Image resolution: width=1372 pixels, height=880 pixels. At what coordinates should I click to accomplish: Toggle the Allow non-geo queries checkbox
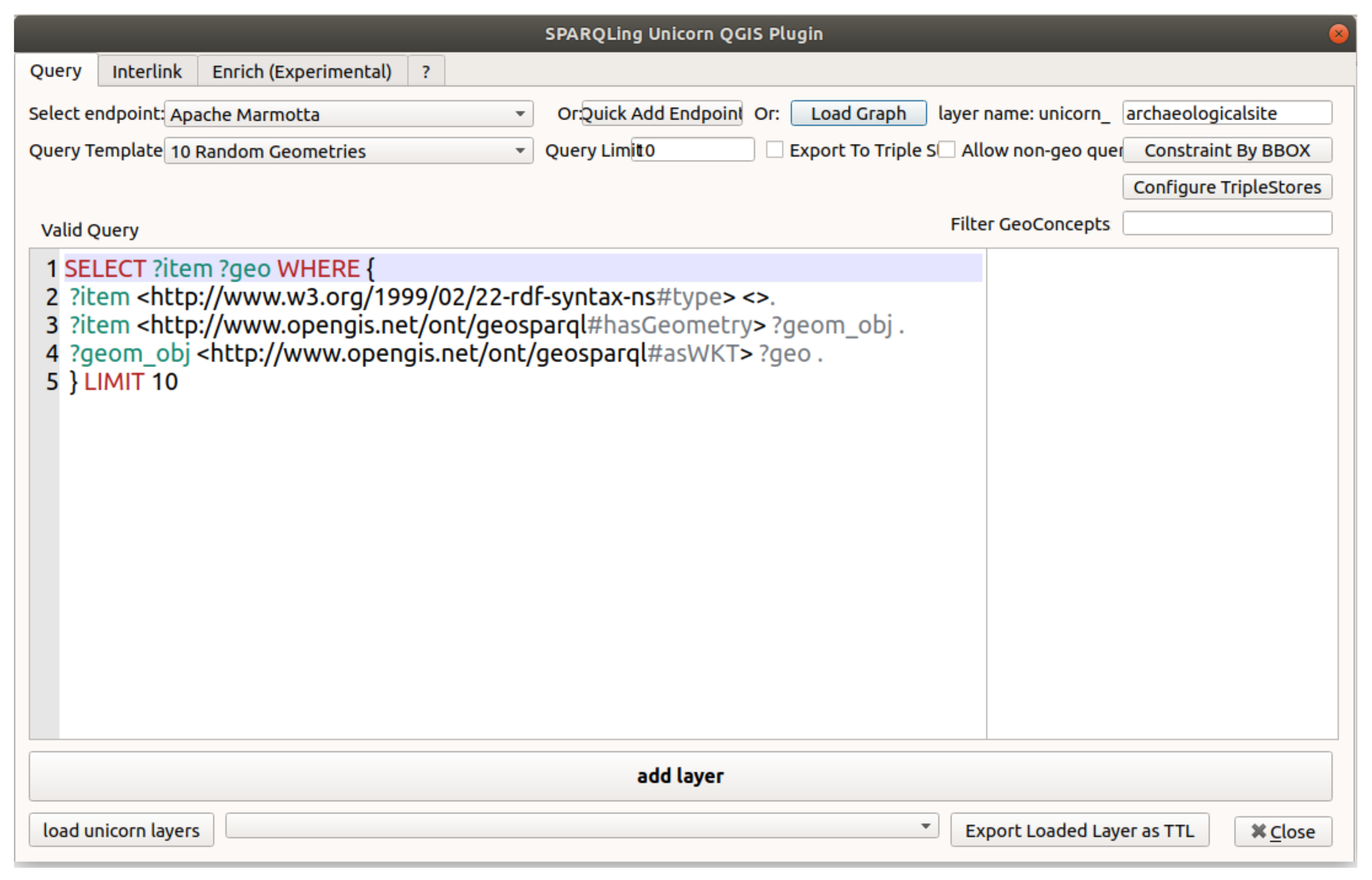click(x=946, y=150)
